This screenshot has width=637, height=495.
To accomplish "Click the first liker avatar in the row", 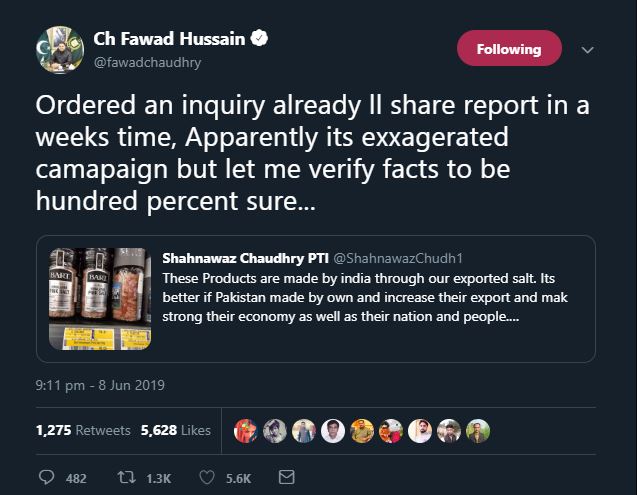I will (x=245, y=430).
